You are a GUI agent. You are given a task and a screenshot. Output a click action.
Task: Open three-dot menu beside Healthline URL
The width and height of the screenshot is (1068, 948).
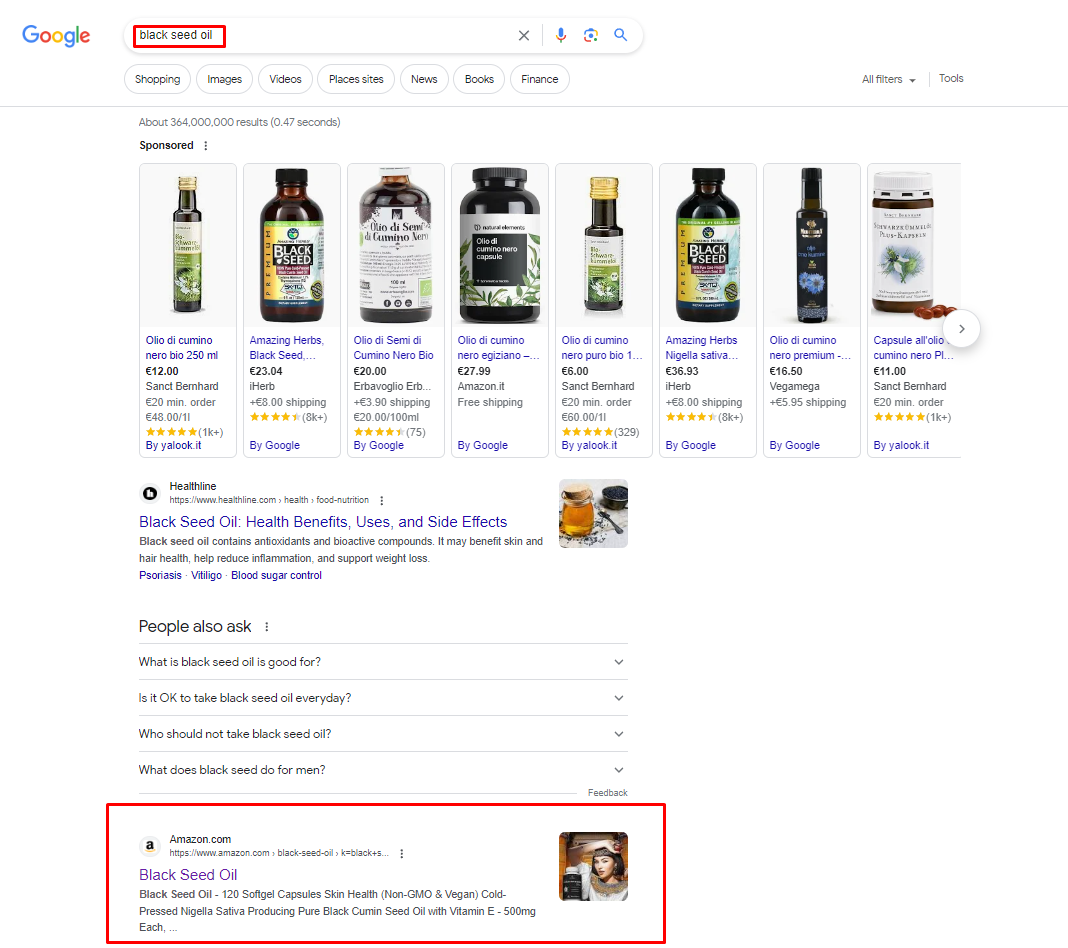coord(381,501)
